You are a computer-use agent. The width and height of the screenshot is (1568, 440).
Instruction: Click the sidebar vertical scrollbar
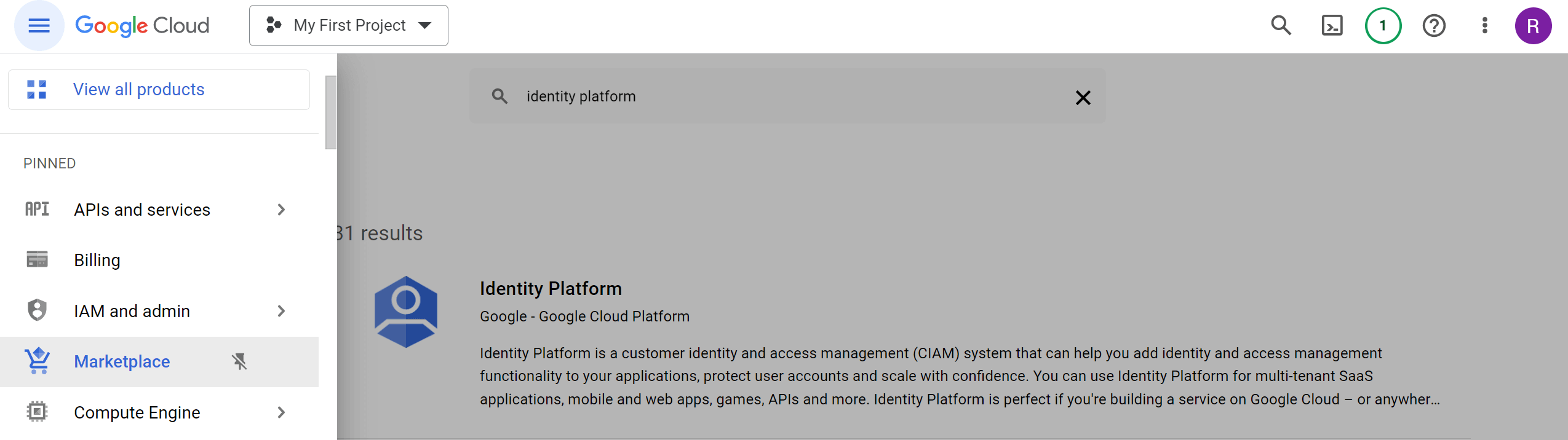[x=331, y=112]
